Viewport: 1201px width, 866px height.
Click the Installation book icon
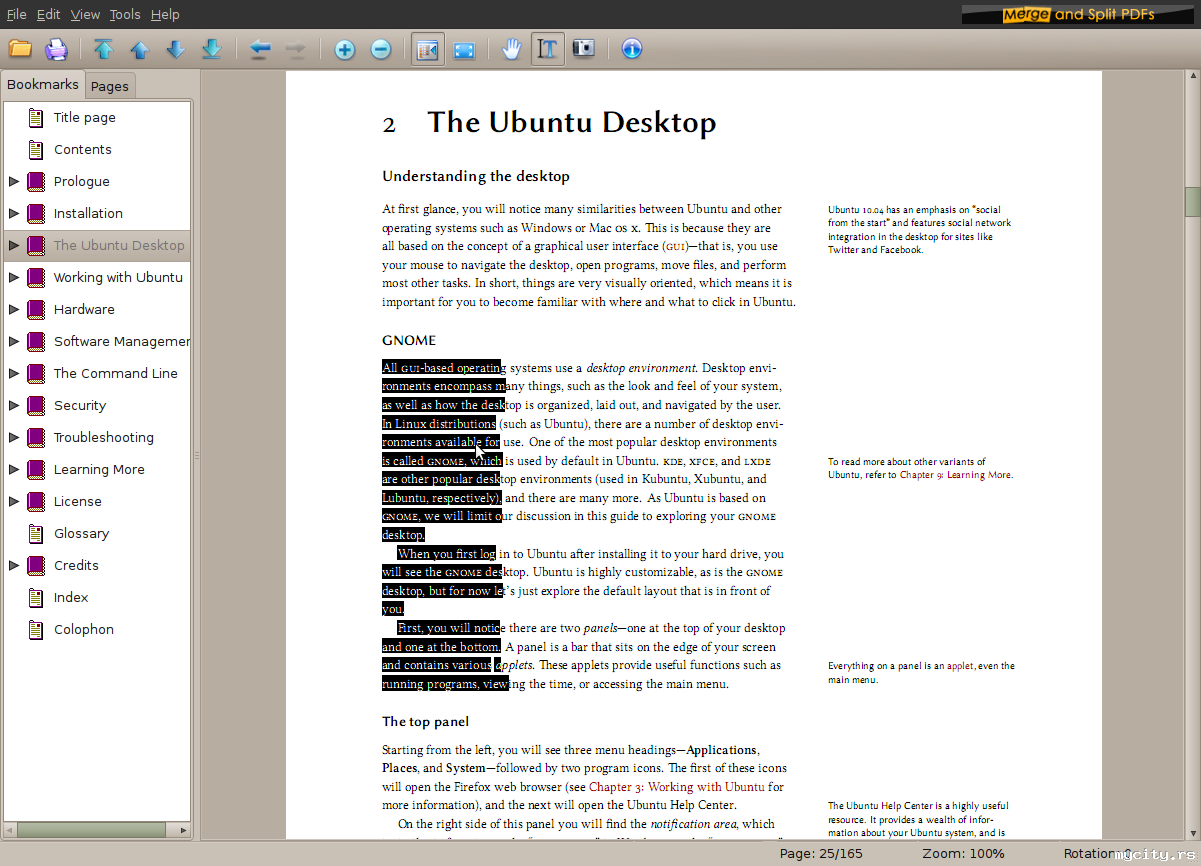36,213
